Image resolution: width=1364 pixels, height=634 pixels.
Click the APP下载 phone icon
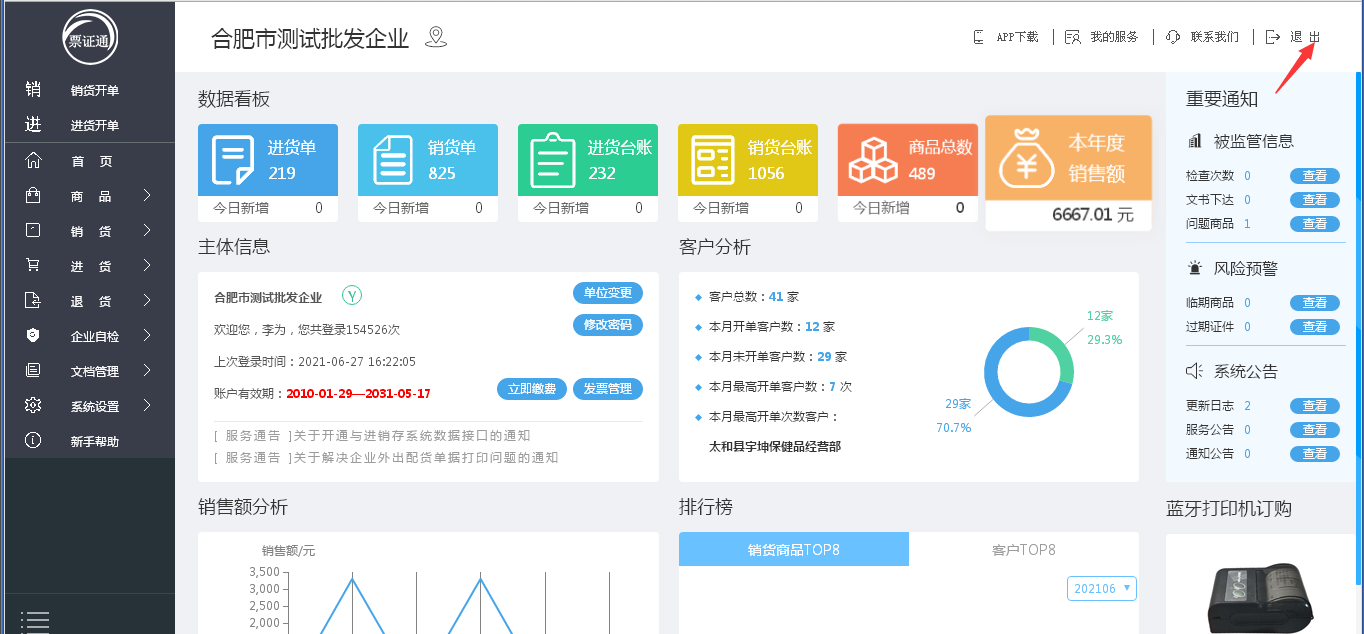pyautogui.click(x=979, y=37)
